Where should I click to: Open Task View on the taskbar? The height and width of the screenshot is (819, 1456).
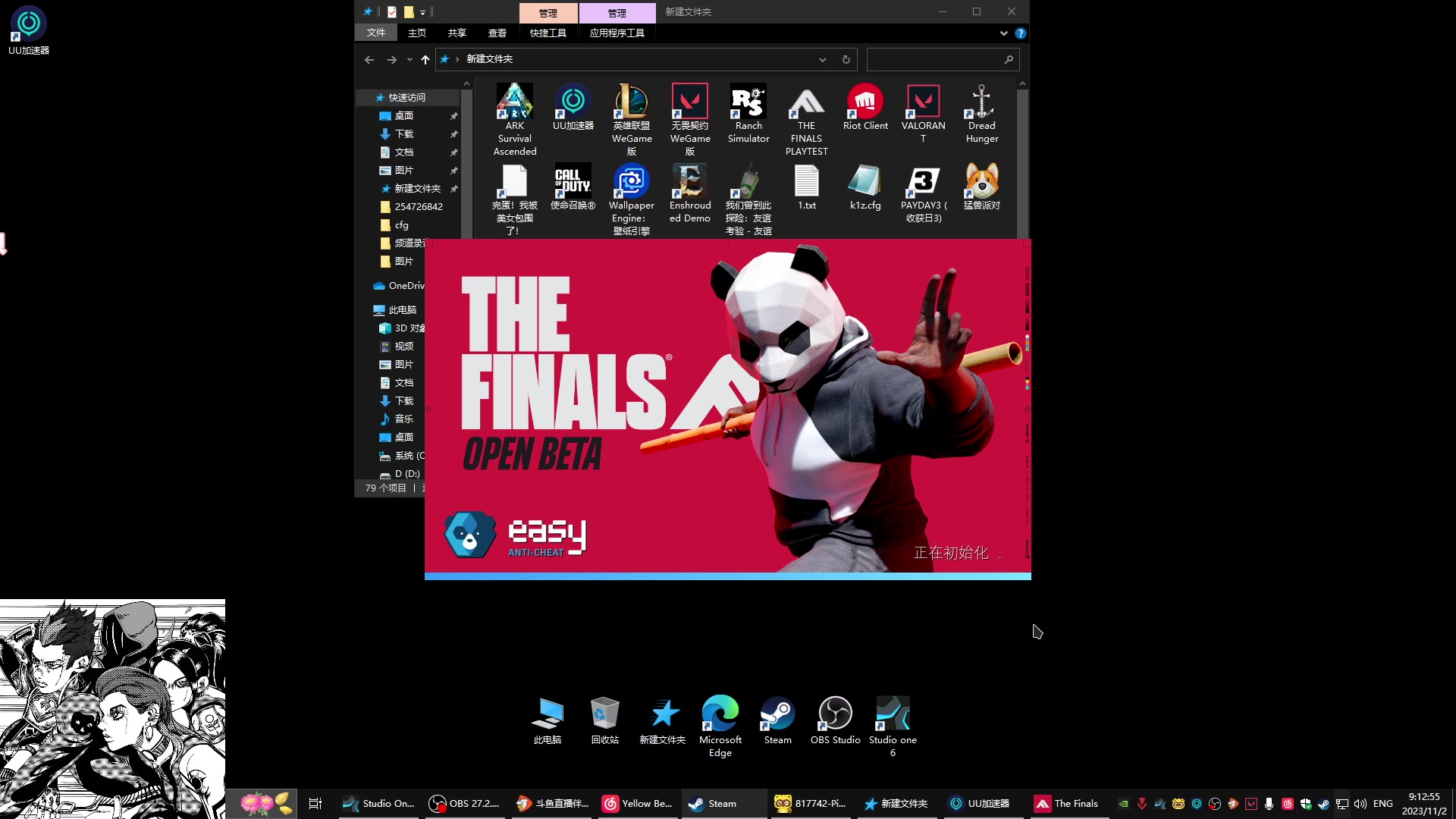pos(315,803)
